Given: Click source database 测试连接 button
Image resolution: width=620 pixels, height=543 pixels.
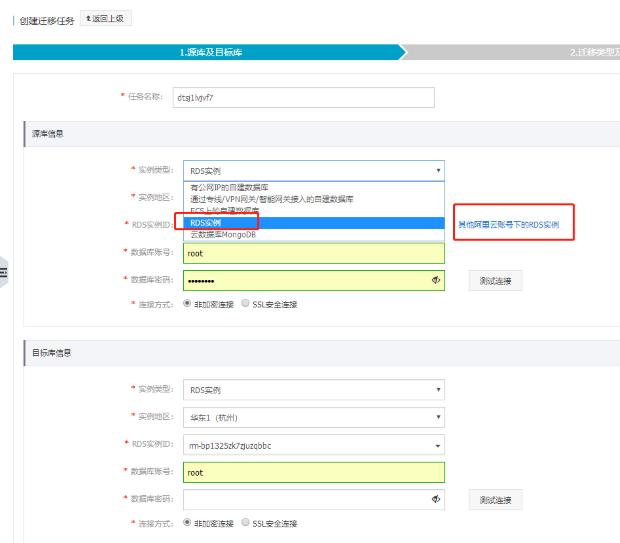Looking at the screenshot, I should pos(495,281).
